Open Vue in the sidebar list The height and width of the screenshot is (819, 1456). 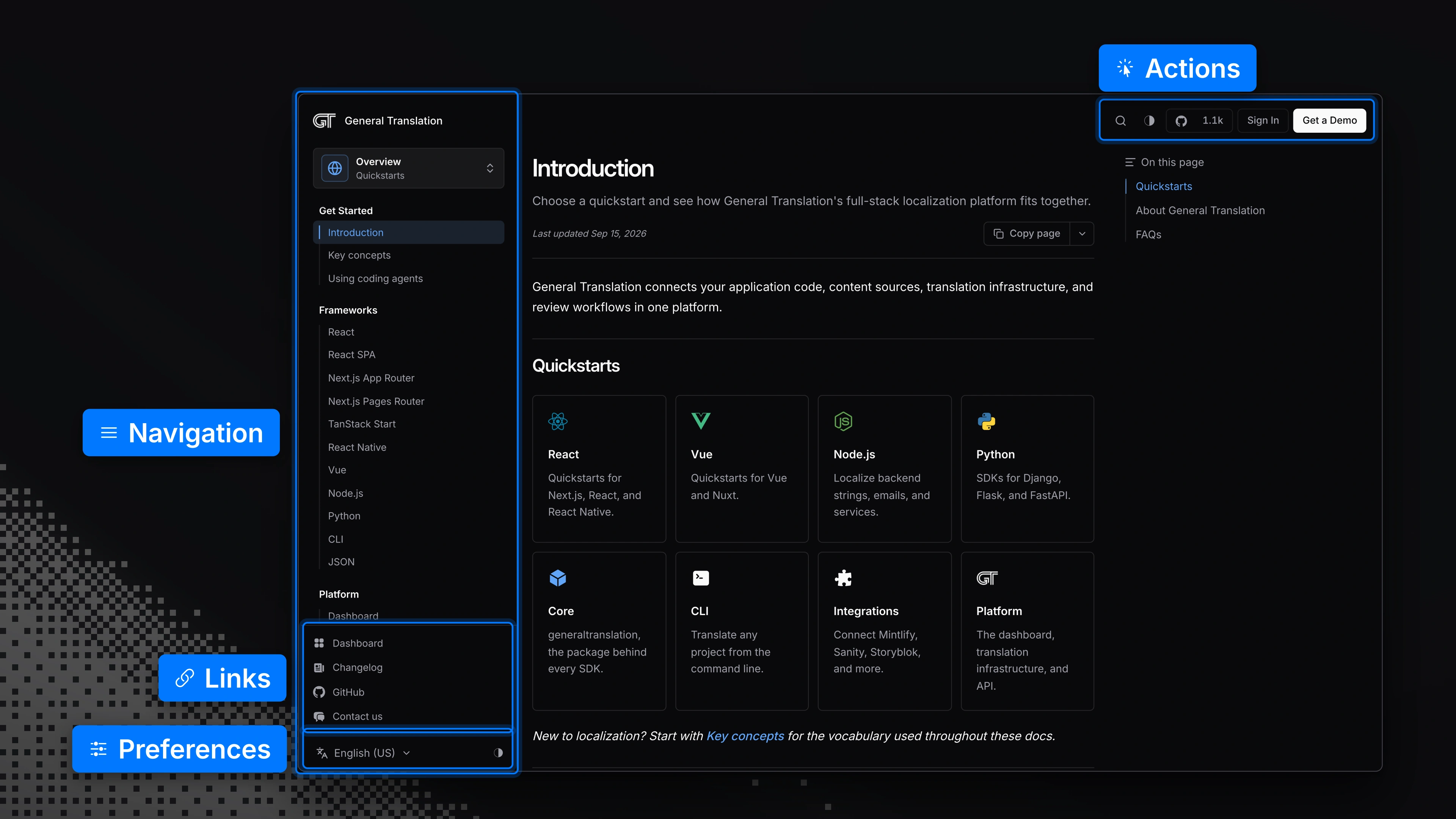click(337, 470)
